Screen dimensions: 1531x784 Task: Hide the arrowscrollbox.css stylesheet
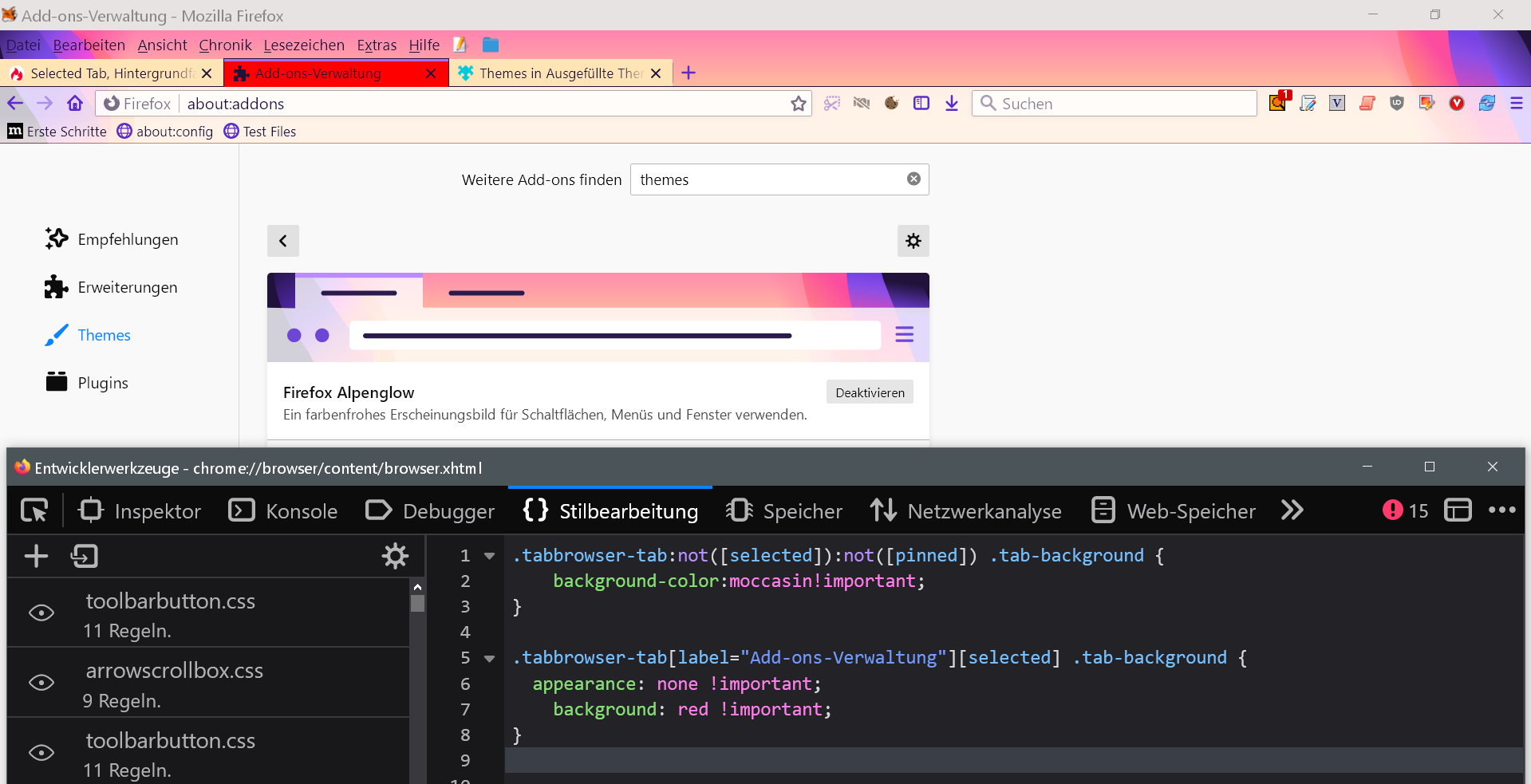41,683
